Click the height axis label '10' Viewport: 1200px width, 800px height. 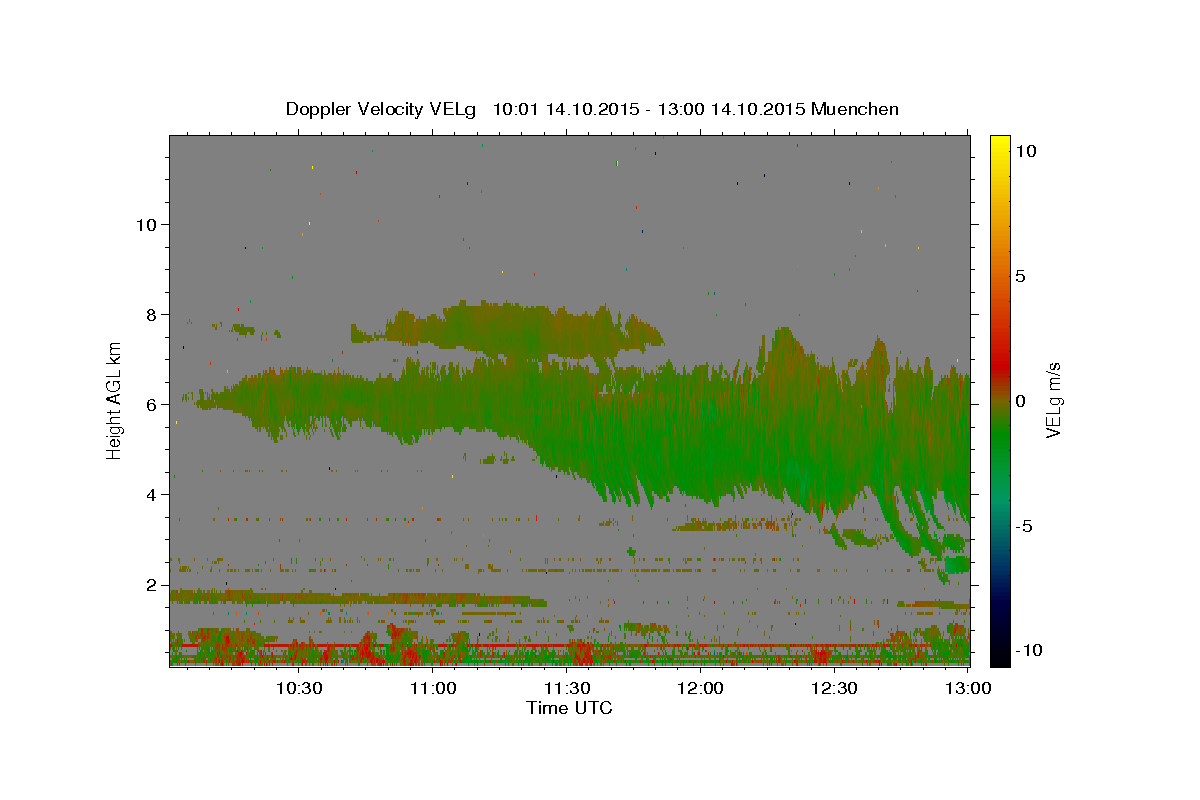pyautogui.click(x=145, y=224)
